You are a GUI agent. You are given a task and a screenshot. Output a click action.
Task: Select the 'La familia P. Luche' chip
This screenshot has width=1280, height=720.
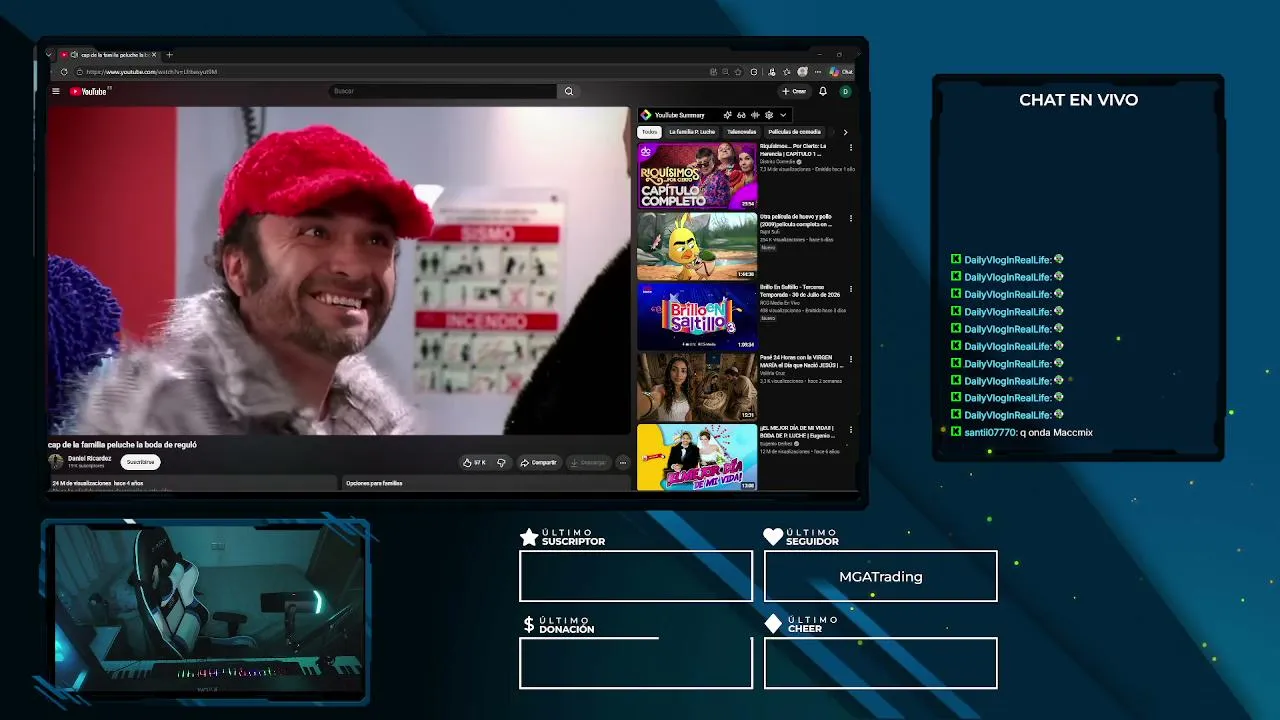coord(692,132)
